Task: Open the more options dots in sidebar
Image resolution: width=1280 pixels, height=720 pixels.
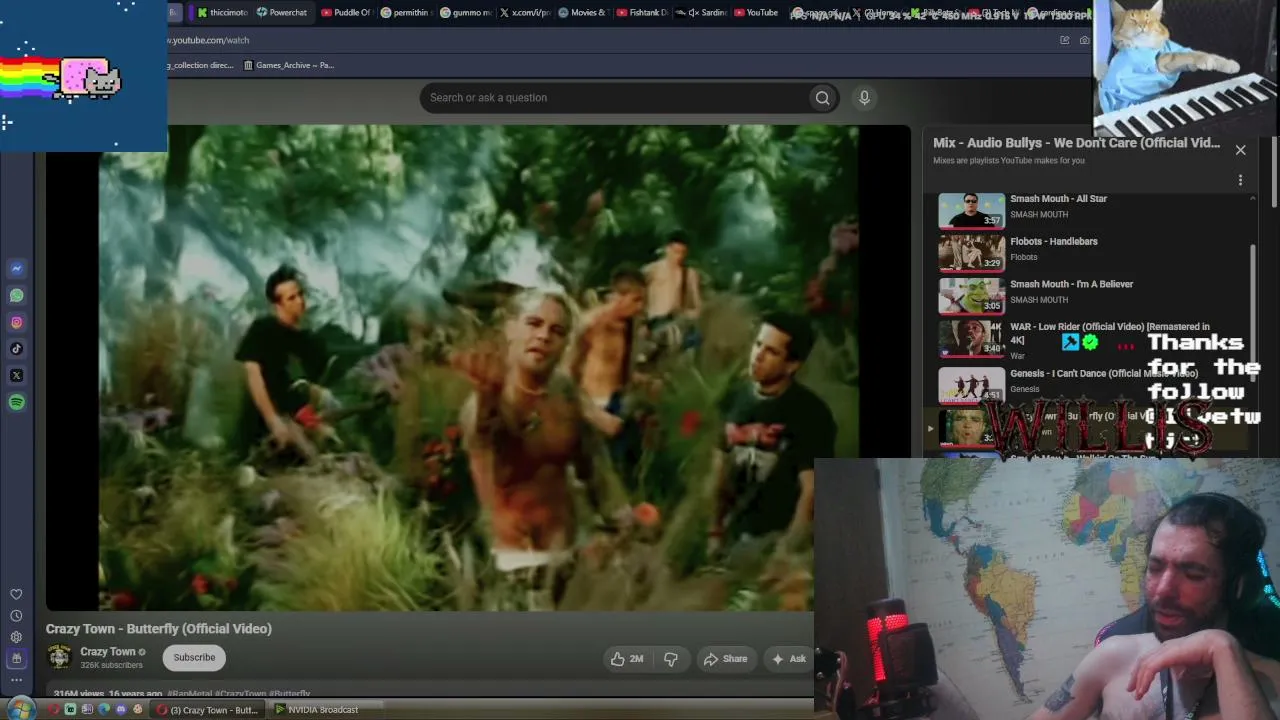Action: (16, 680)
